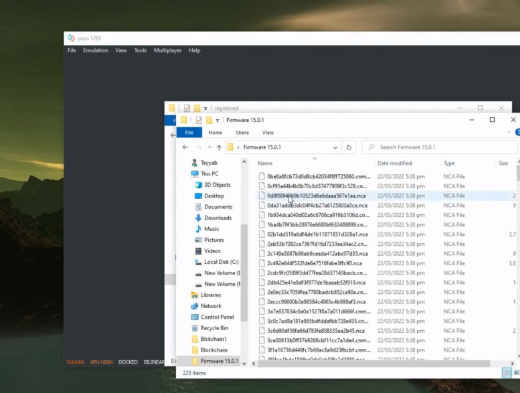Click the forward navigation arrow
The image size is (520, 393).
[x=198, y=147]
